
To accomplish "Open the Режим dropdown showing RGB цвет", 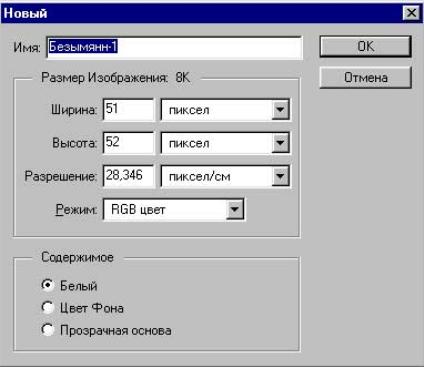I will tap(173, 210).
